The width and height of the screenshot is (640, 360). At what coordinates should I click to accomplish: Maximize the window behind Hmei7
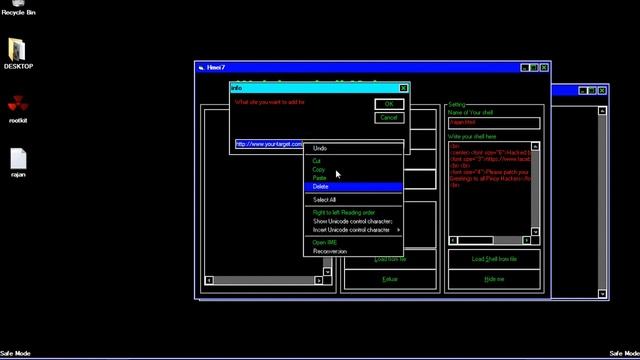592,91
